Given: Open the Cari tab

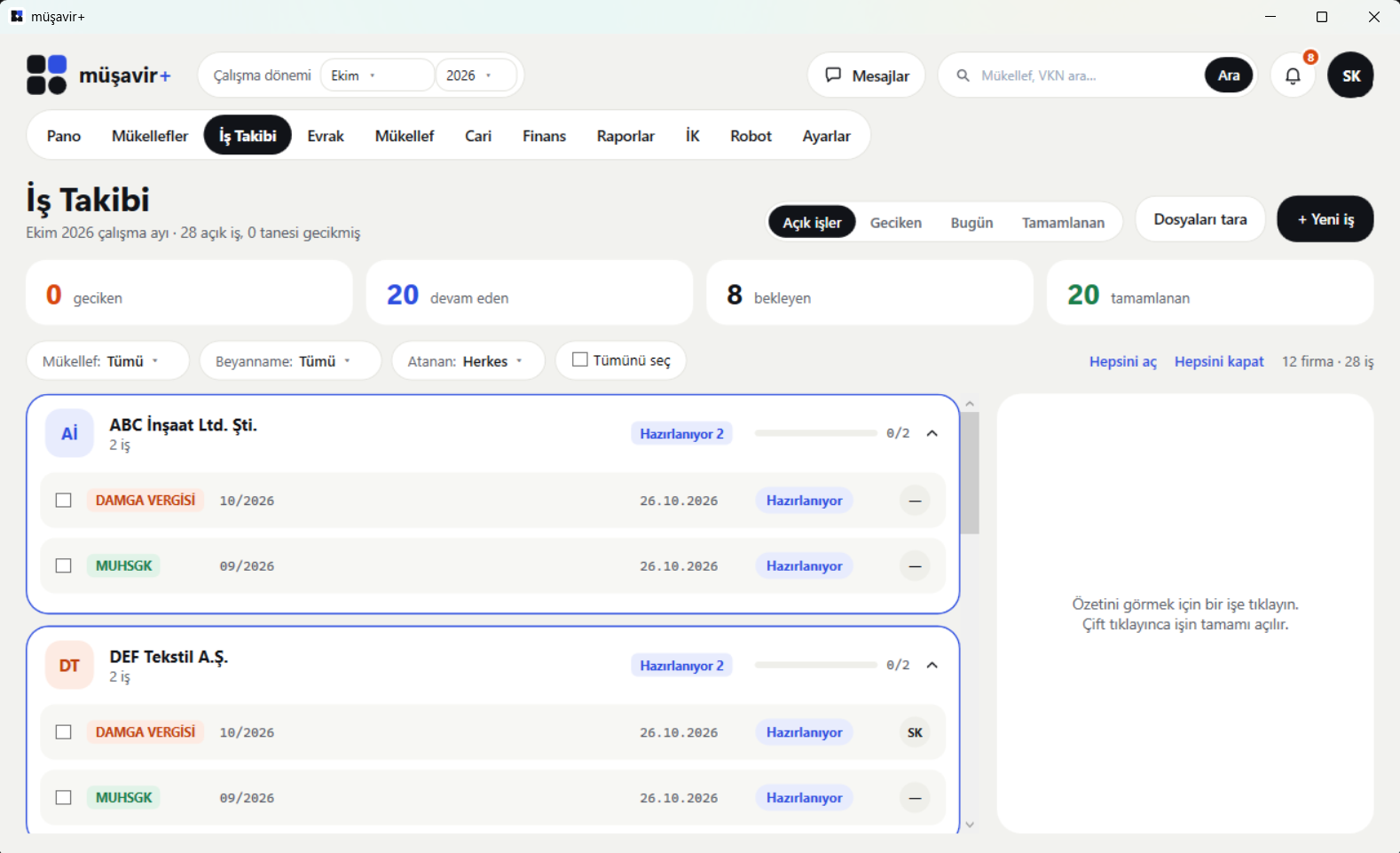Looking at the screenshot, I should click(x=478, y=136).
